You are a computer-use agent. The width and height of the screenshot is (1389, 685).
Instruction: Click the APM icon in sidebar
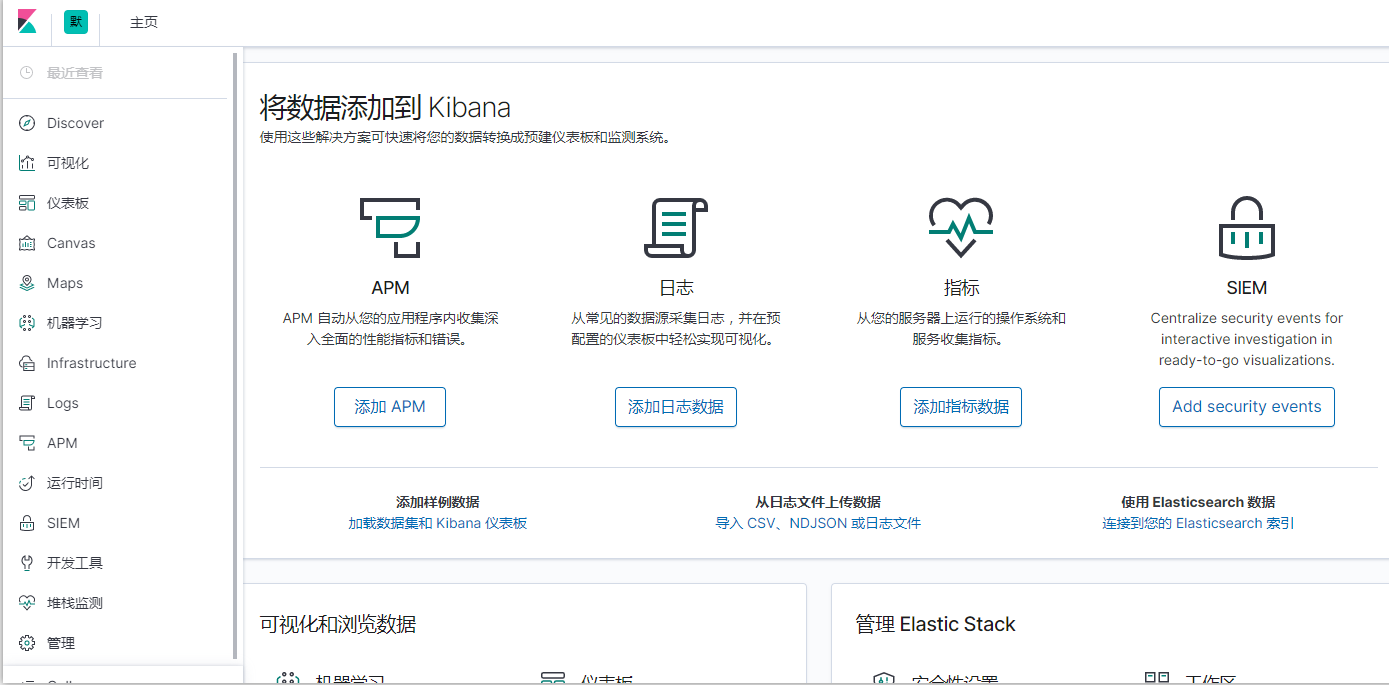(x=27, y=443)
